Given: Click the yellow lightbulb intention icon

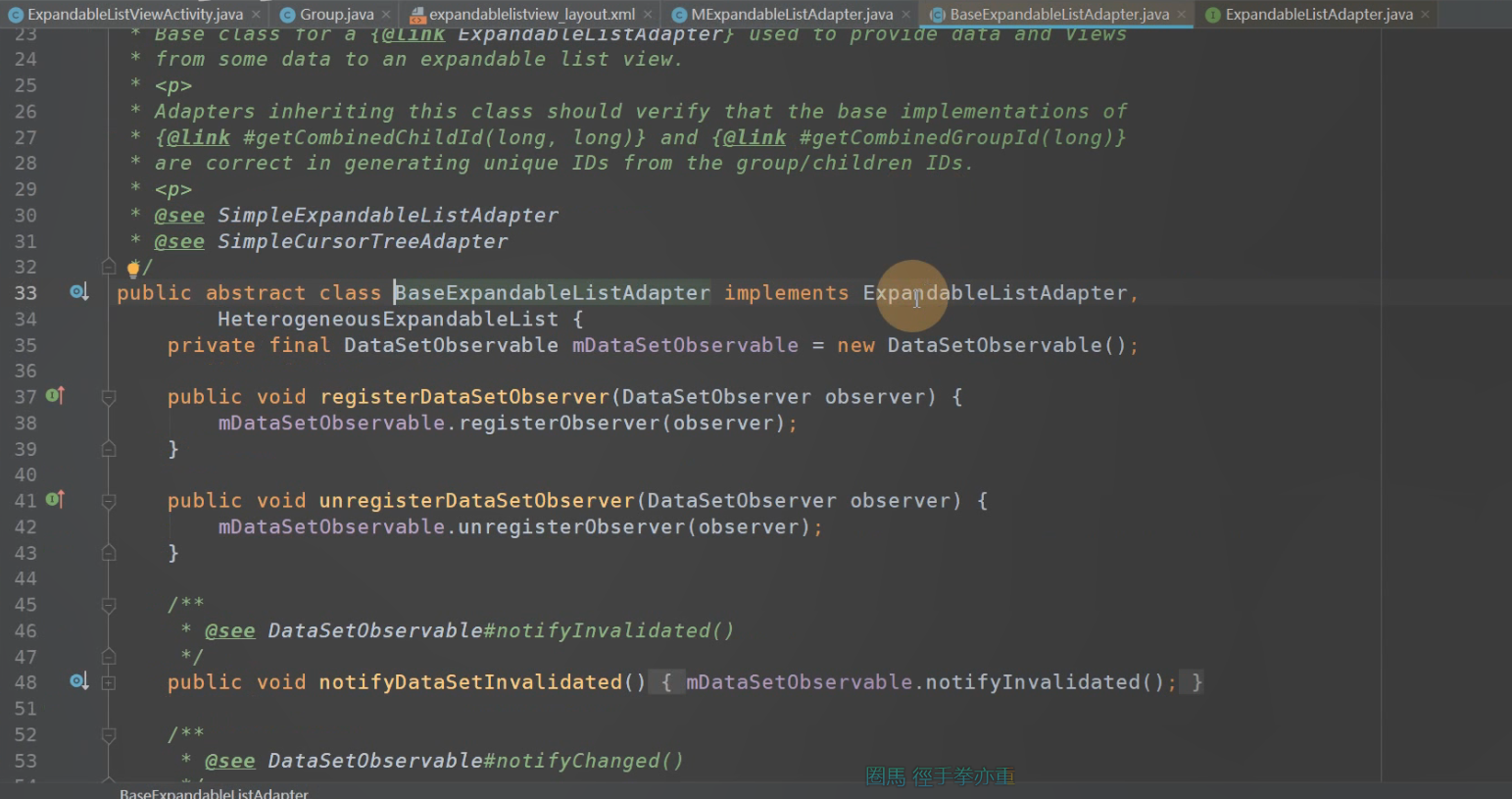Looking at the screenshot, I should 133,268.
